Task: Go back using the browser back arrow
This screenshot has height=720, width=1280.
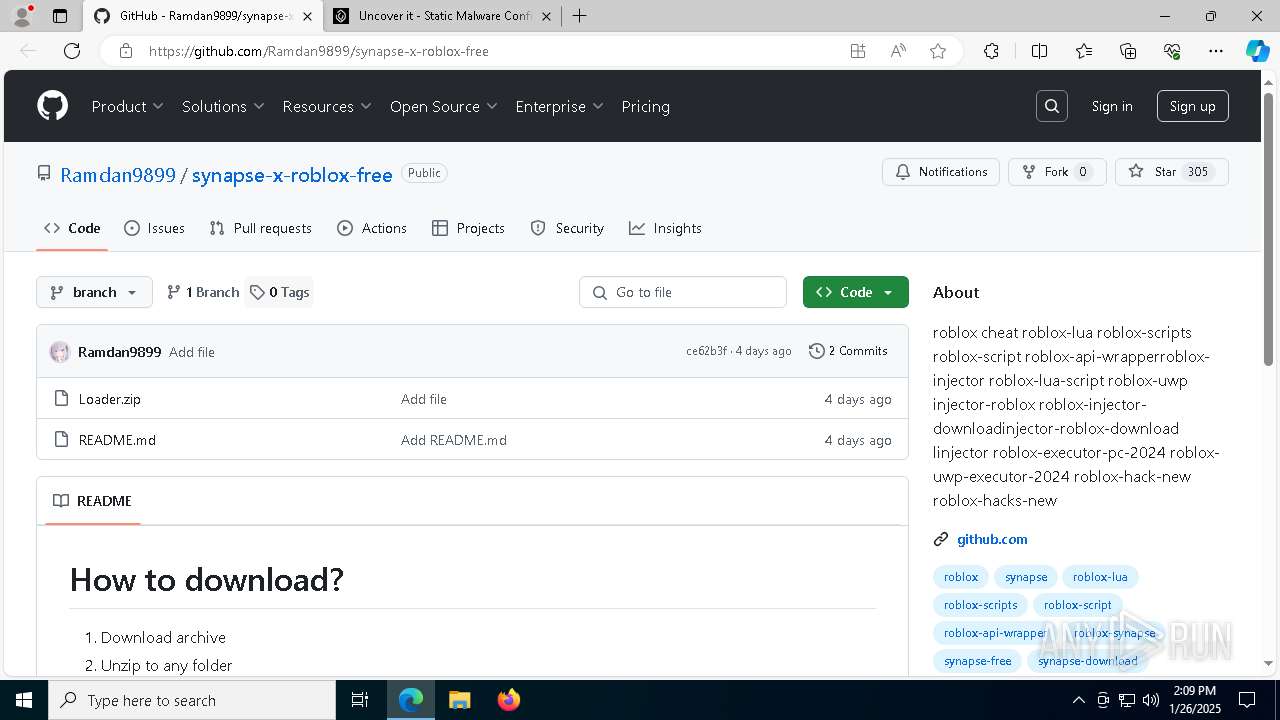Action: pos(28,51)
